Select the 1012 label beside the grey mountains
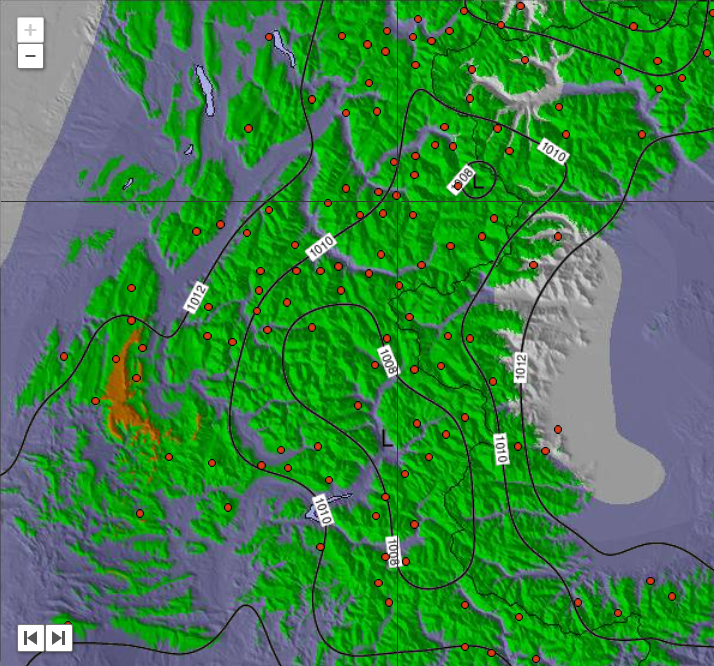 pyautogui.click(x=520, y=367)
